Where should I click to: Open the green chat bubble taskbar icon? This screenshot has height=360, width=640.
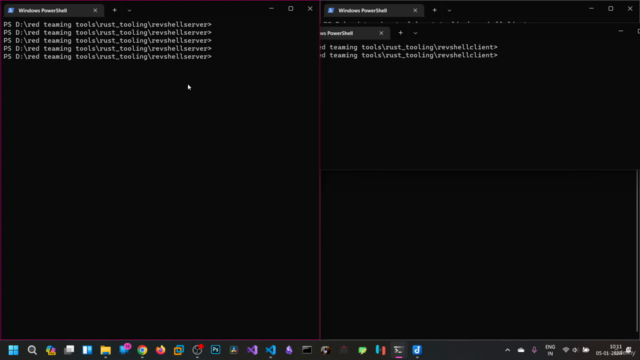(362, 350)
